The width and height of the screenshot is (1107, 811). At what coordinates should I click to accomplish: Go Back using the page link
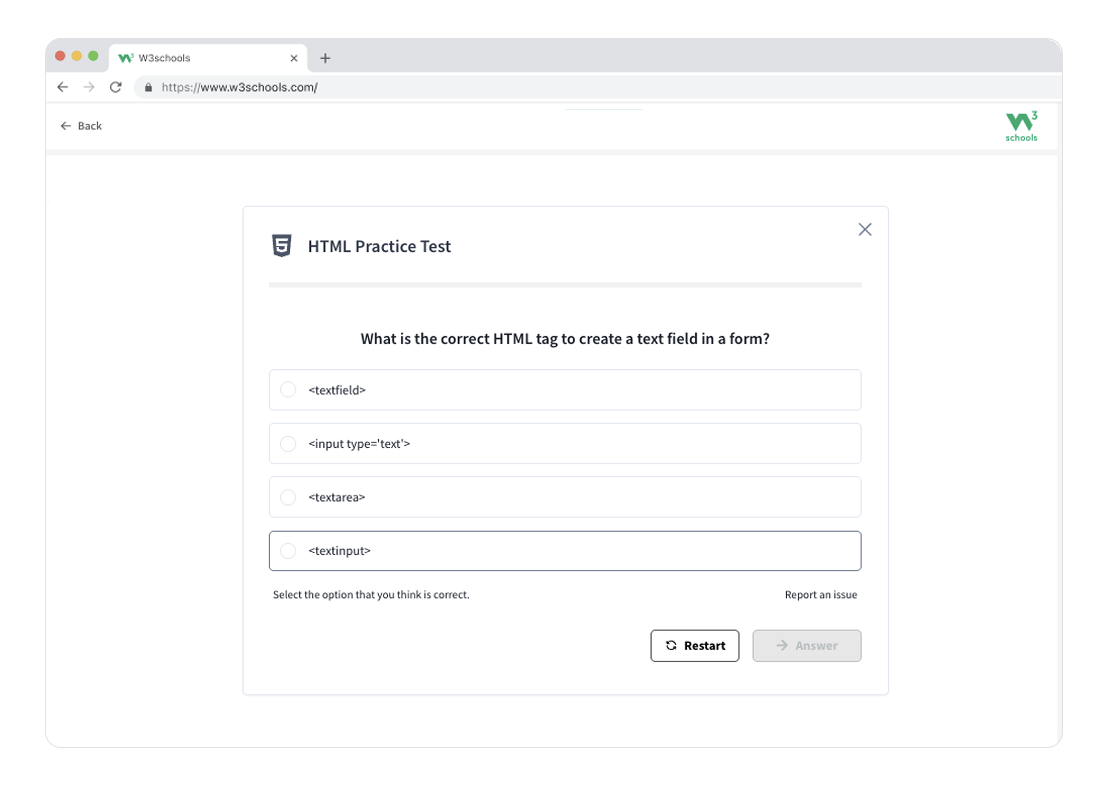tap(81, 126)
